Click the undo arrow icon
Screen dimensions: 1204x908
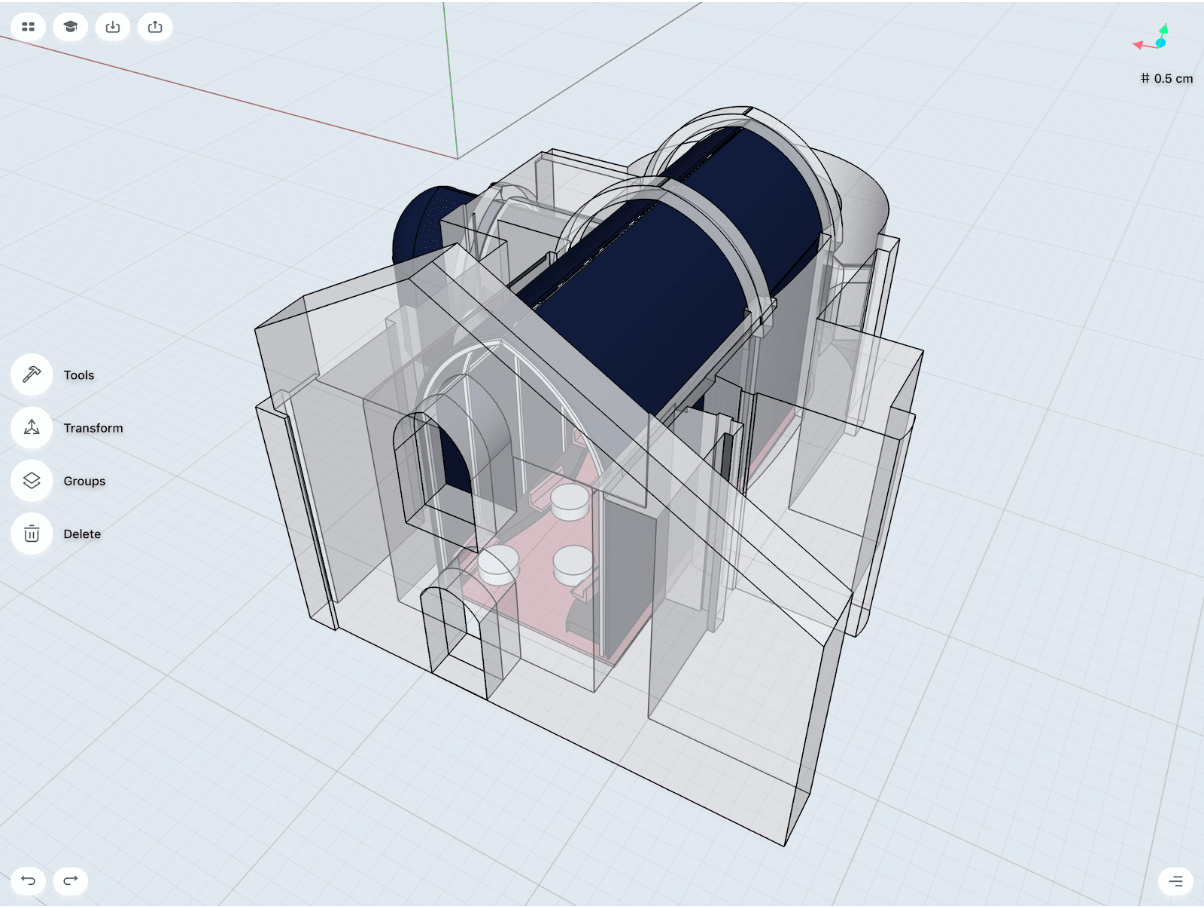(x=28, y=881)
